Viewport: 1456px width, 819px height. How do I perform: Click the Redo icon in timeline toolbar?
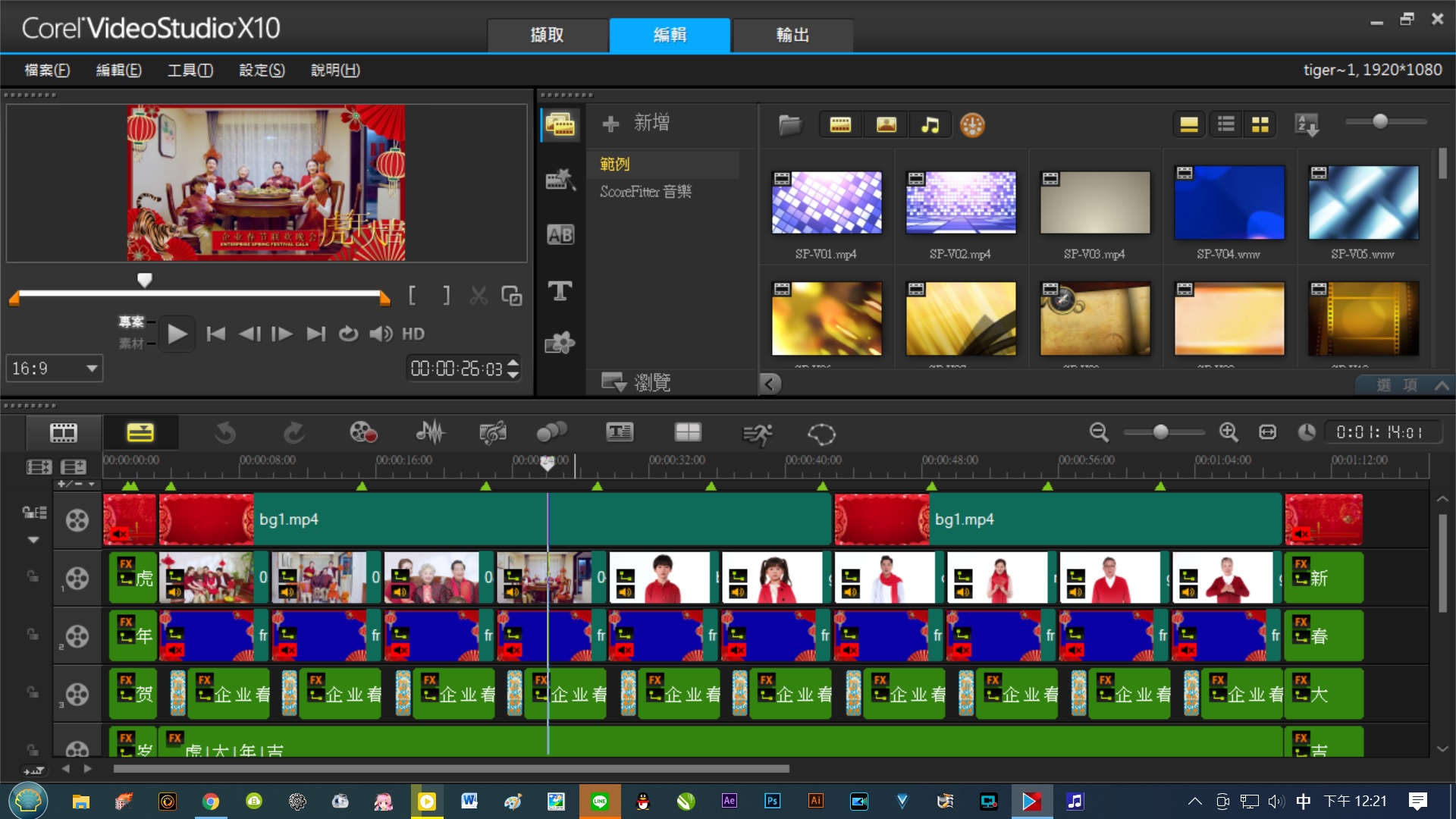pyautogui.click(x=294, y=433)
